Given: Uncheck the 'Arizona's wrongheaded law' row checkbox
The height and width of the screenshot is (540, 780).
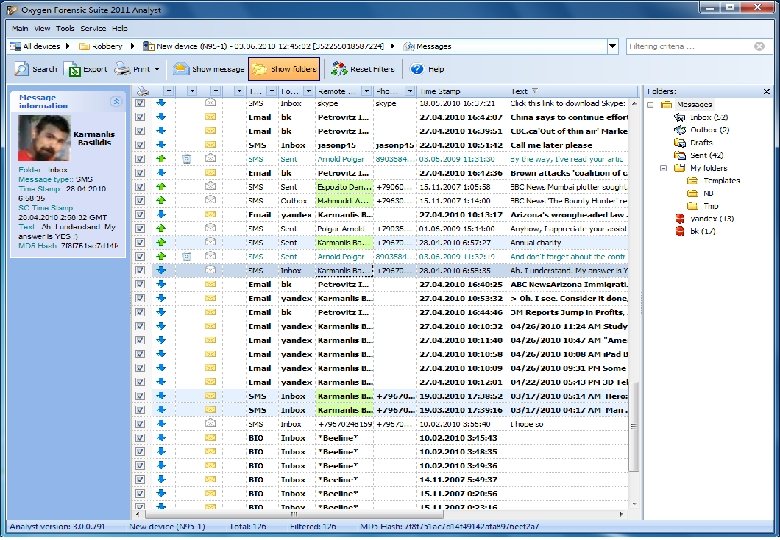Looking at the screenshot, I should (140, 214).
